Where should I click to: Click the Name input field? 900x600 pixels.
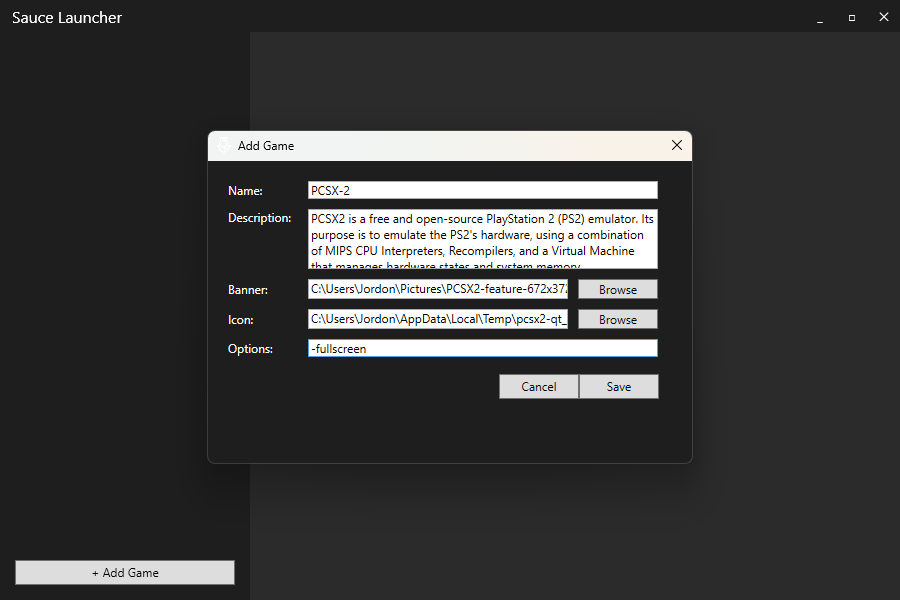click(483, 191)
